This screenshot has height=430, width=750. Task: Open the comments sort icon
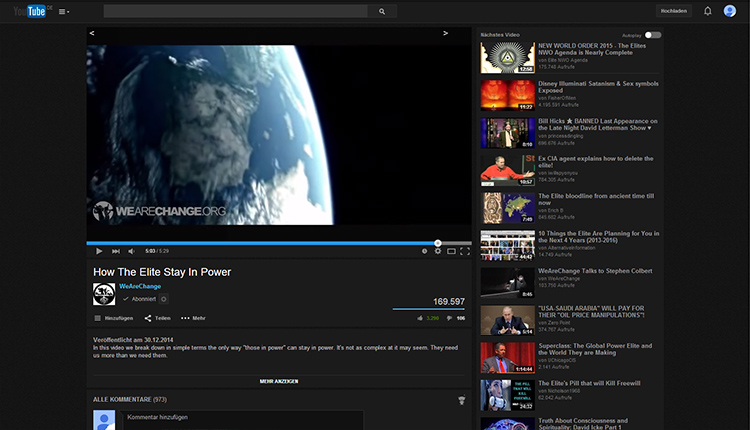point(462,400)
